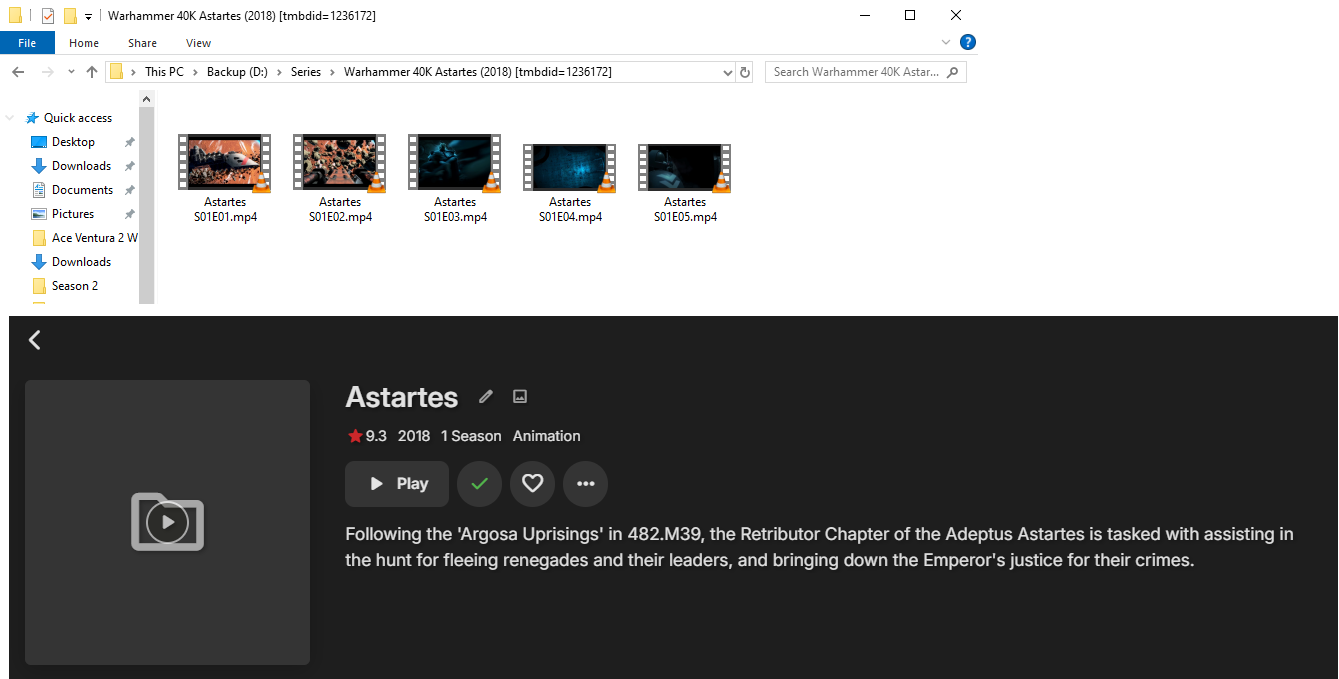
Task: Click the Play button
Action: tap(397, 484)
